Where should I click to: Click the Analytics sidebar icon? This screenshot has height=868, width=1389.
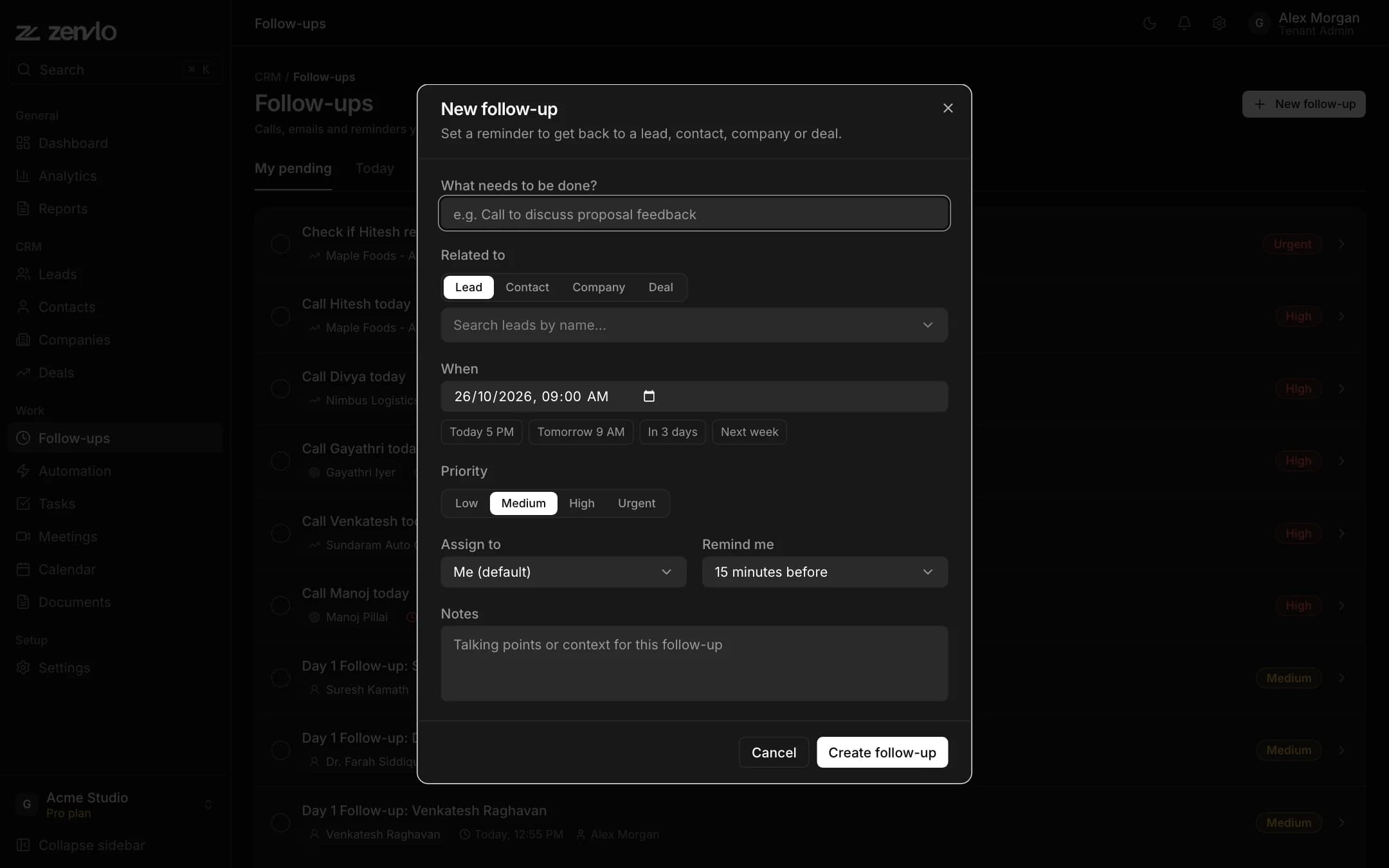pos(23,176)
